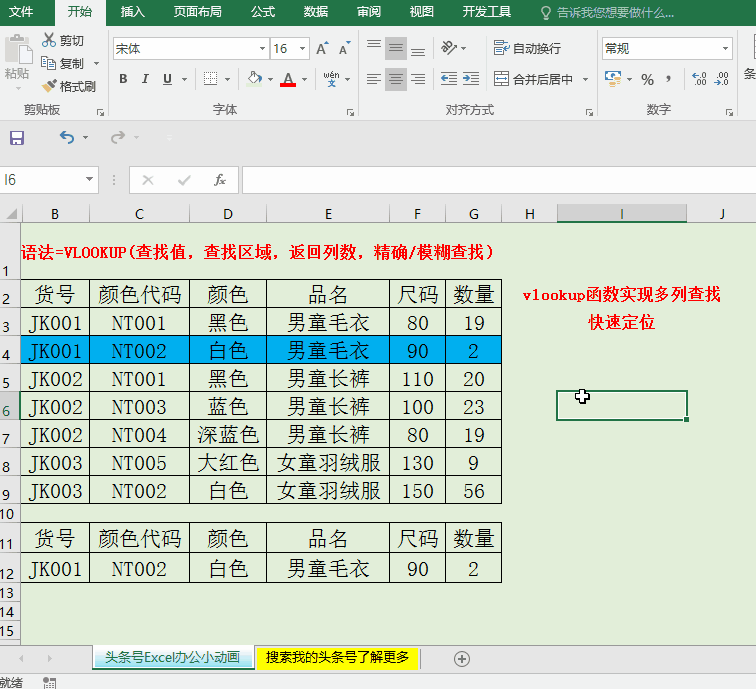Screen dimensions: 756x689
Task: Apply red font color A icon
Action: pos(288,79)
